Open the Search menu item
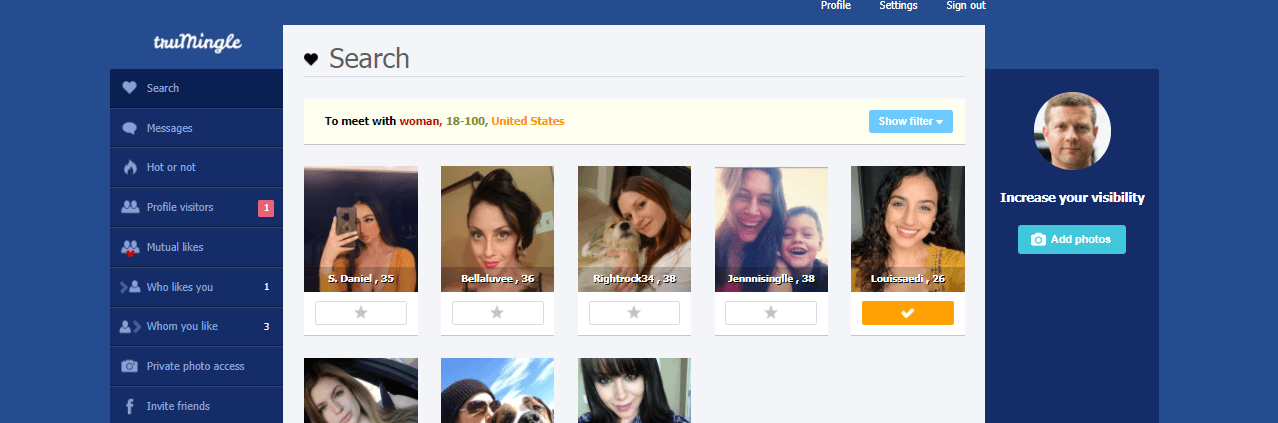This screenshot has height=423, width=1278. 197,88
